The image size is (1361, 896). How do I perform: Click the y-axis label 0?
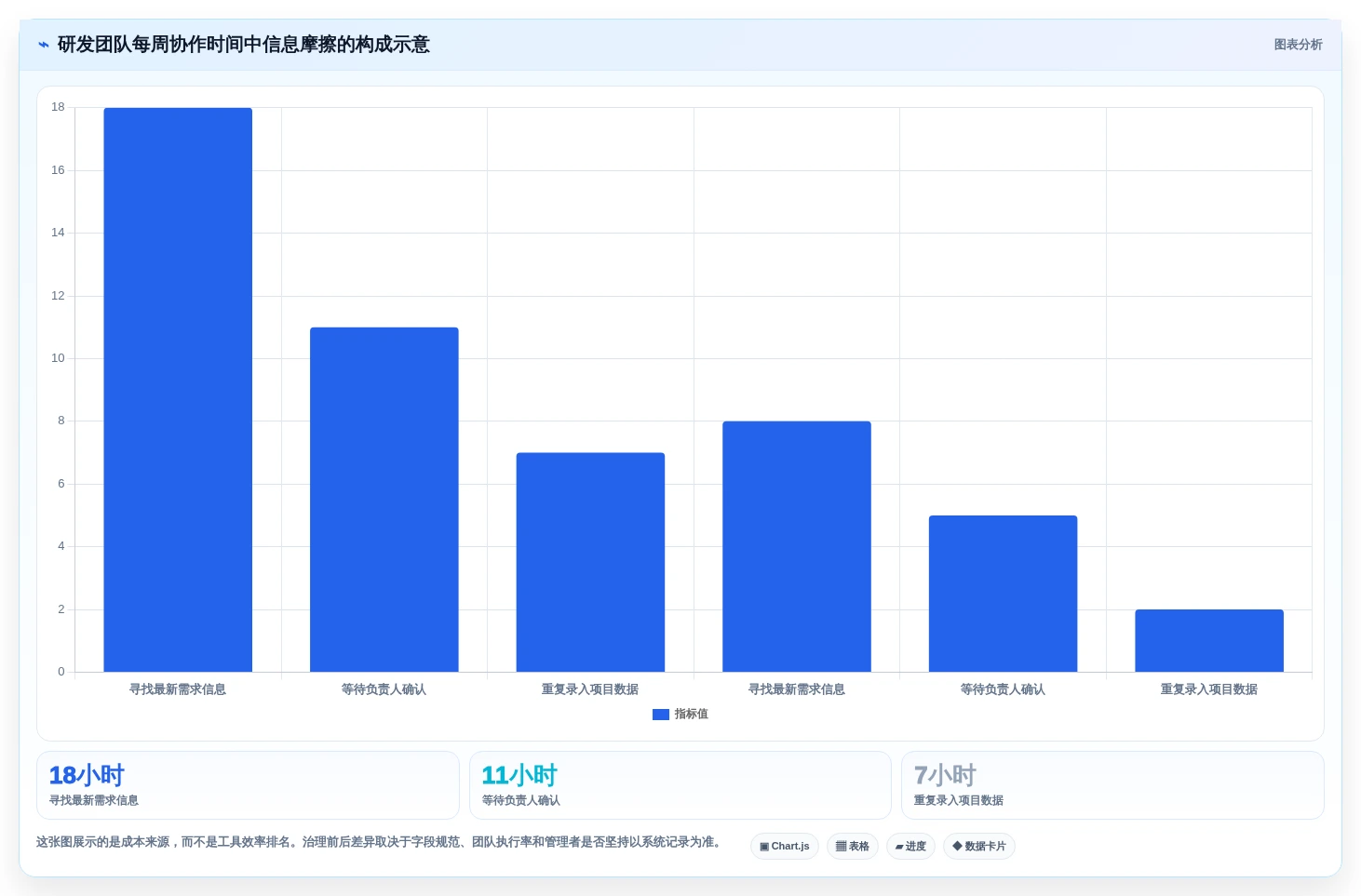(61, 672)
